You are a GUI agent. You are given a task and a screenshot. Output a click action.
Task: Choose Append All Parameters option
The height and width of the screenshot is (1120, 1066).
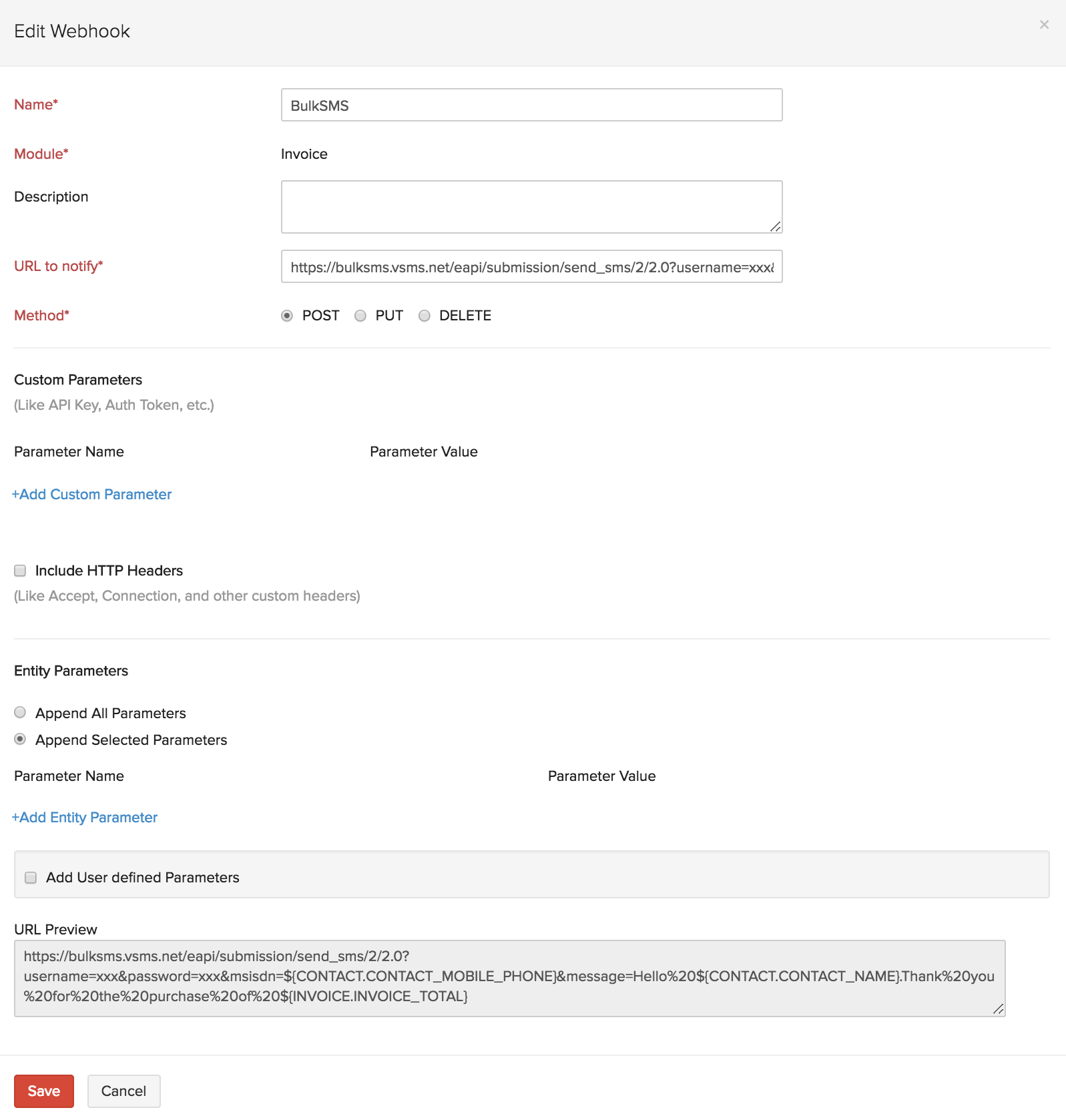tap(20, 713)
